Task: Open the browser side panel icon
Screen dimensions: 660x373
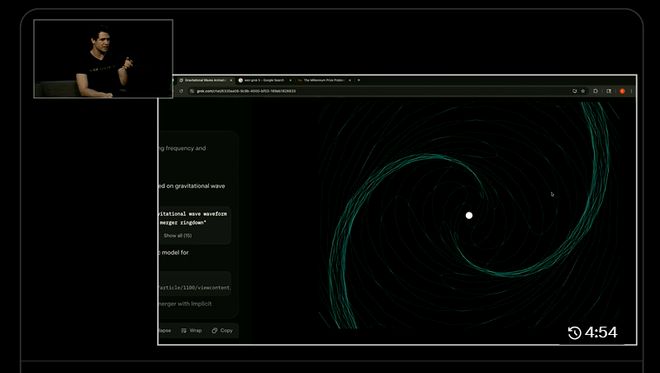Action: (609, 91)
